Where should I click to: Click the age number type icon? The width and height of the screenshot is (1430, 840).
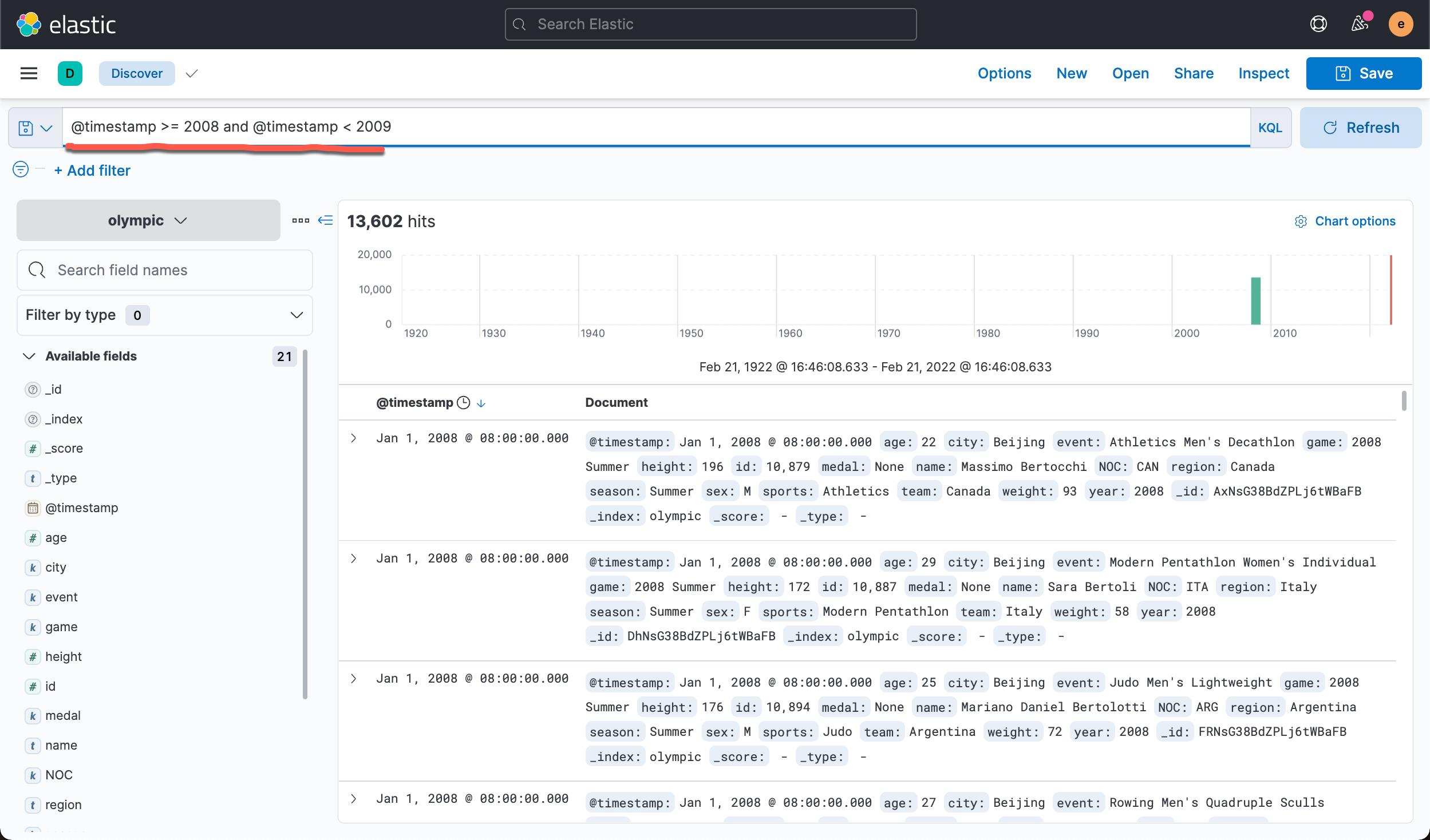pyautogui.click(x=33, y=538)
